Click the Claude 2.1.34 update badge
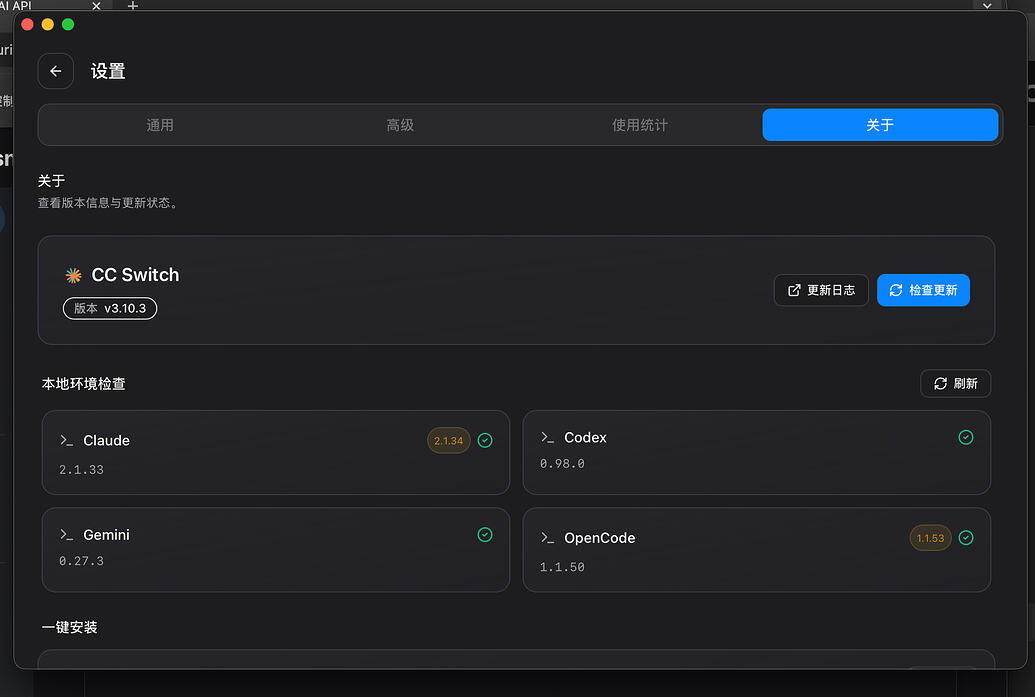 448,441
